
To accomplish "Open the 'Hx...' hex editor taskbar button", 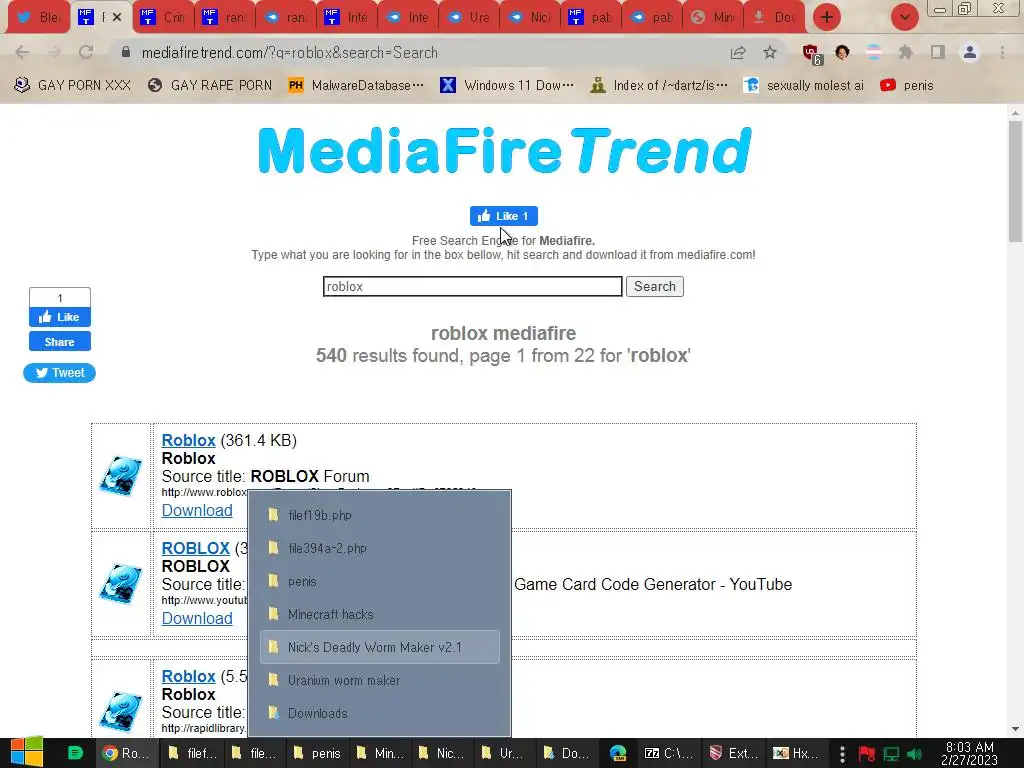I will pos(795,753).
